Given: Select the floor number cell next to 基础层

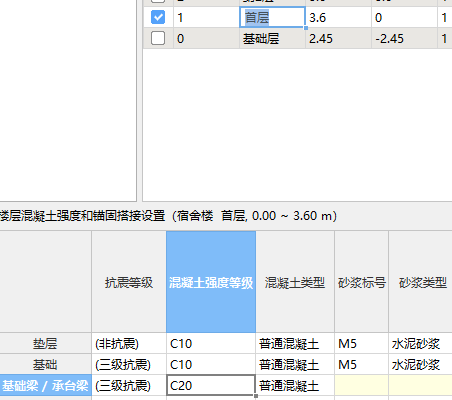Looking at the screenshot, I should click(x=206, y=38).
